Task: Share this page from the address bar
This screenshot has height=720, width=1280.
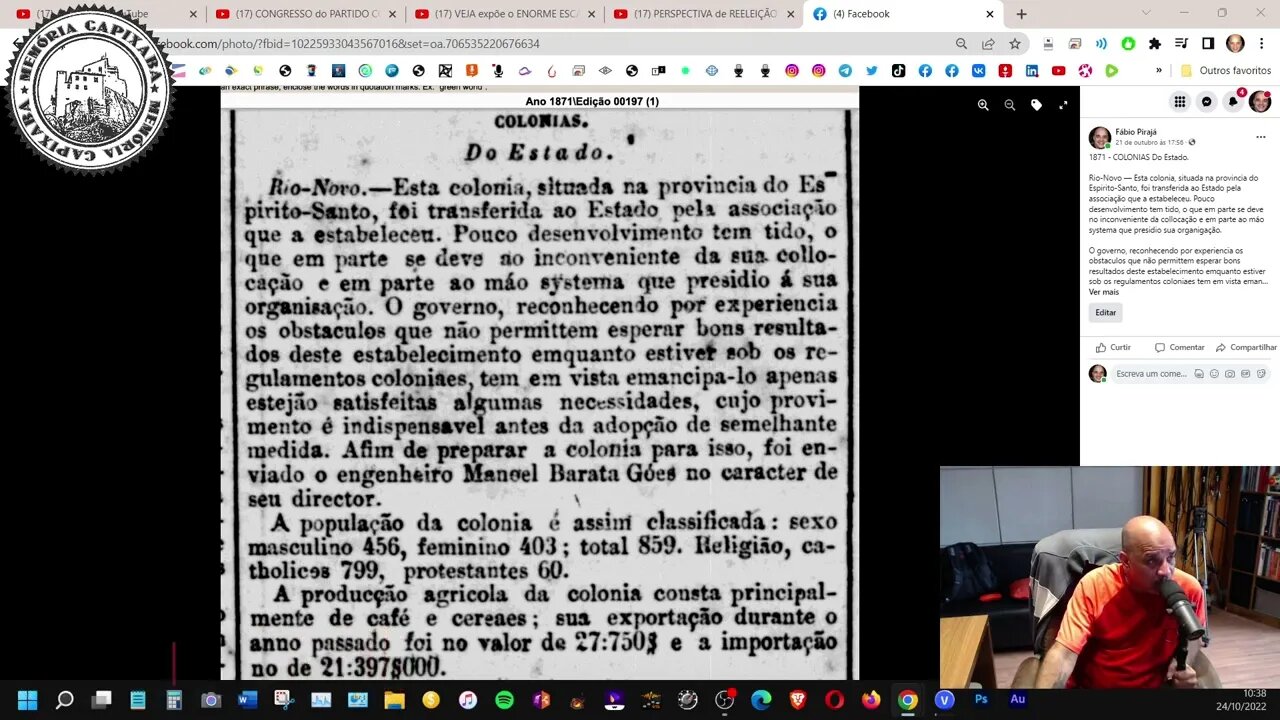Action: click(x=988, y=44)
